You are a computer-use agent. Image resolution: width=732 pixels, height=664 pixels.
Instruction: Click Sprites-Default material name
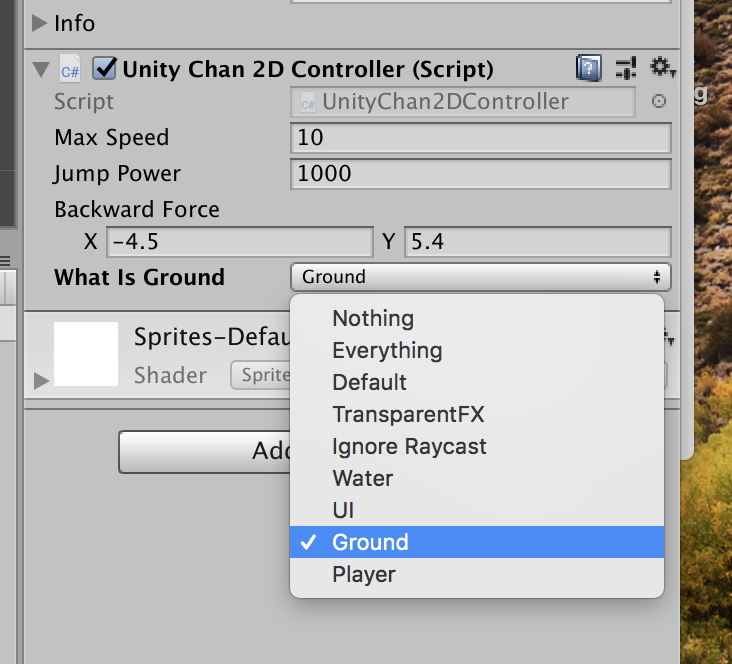[x=212, y=336]
